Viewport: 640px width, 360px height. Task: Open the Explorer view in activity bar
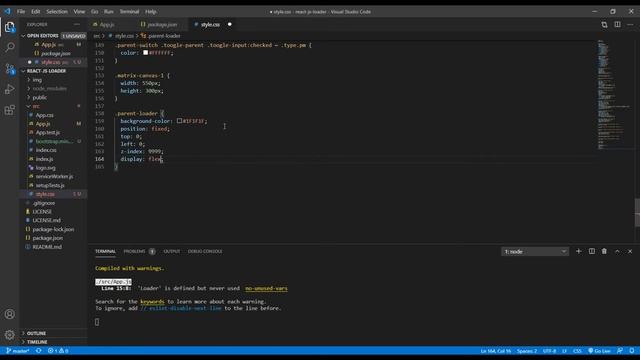pyautogui.click(x=10, y=27)
